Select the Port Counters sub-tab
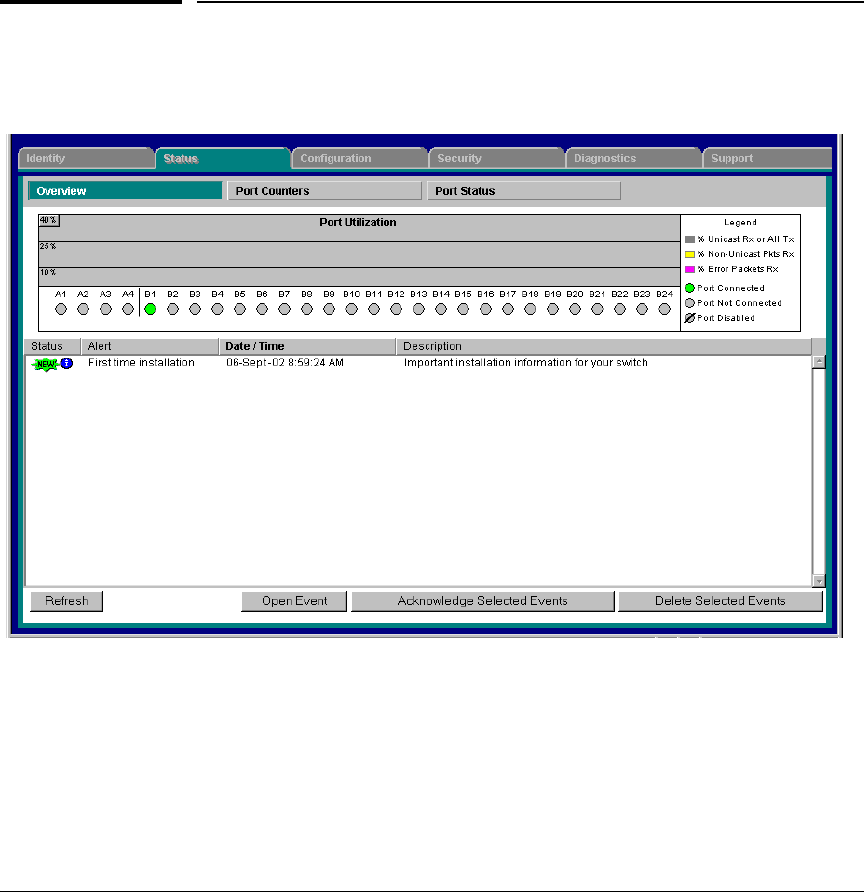Viewport: 864px width, 892px height. pos(324,191)
